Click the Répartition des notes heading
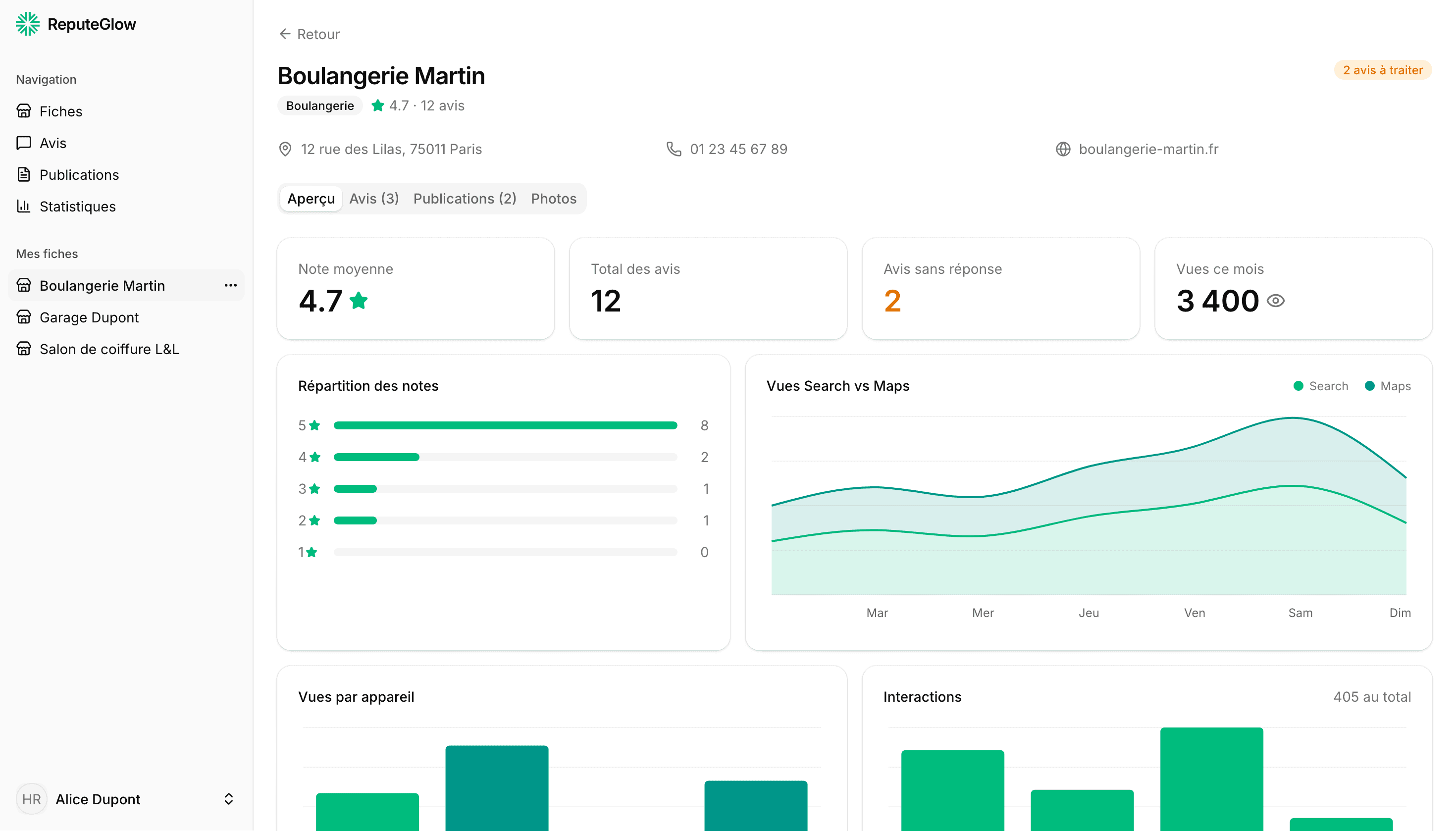Screen dimensions: 1456x831 pos(368,386)
